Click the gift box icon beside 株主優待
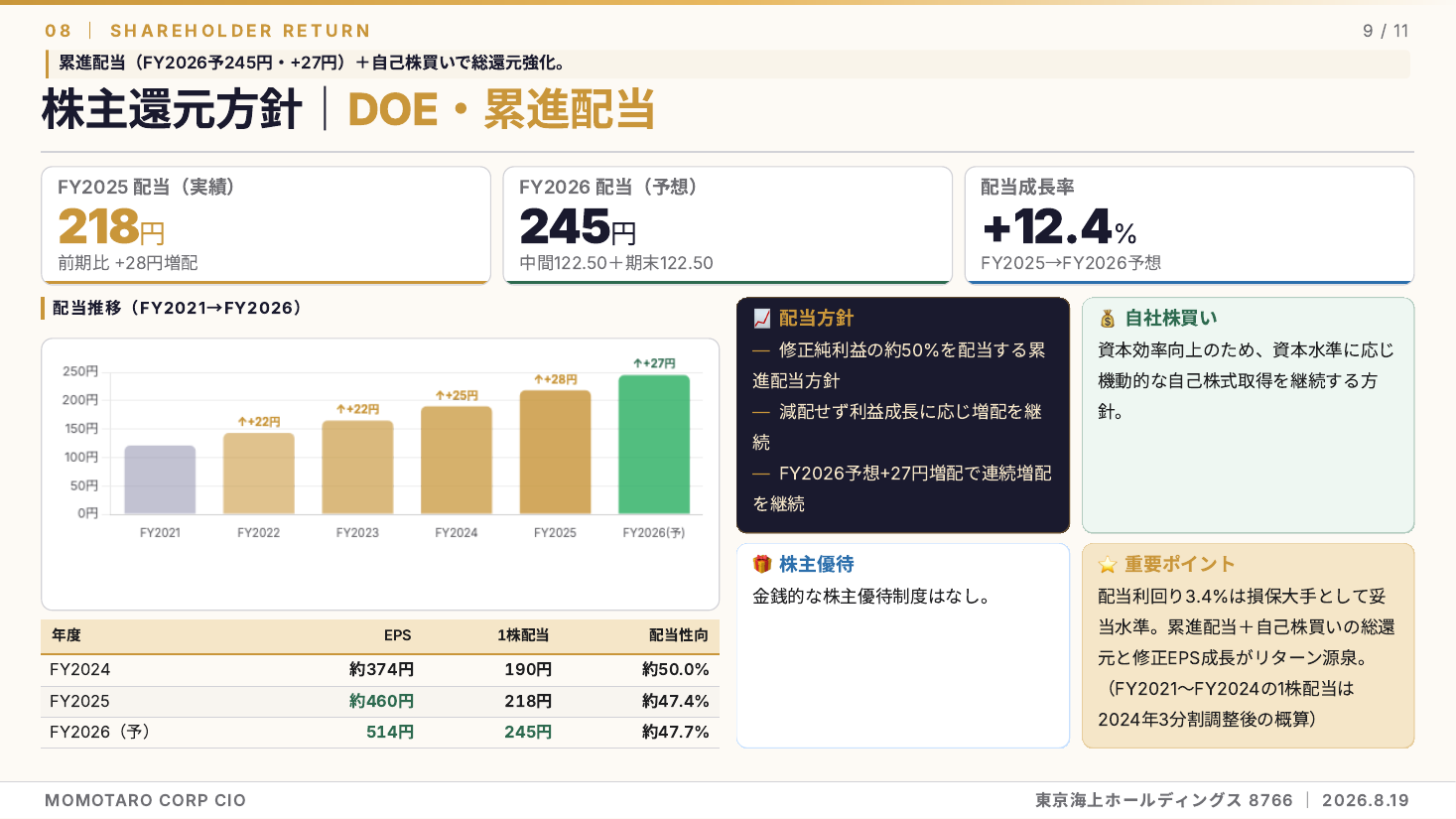Viewport: 1456px width, 819px height. point(762,565)
